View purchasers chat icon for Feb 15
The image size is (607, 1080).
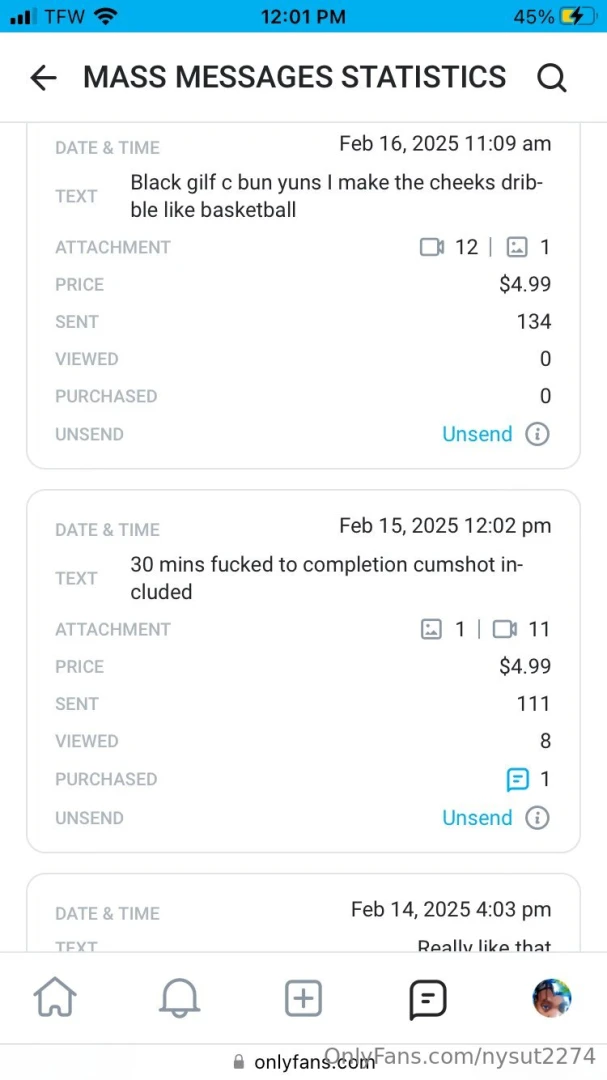[517, 779]
